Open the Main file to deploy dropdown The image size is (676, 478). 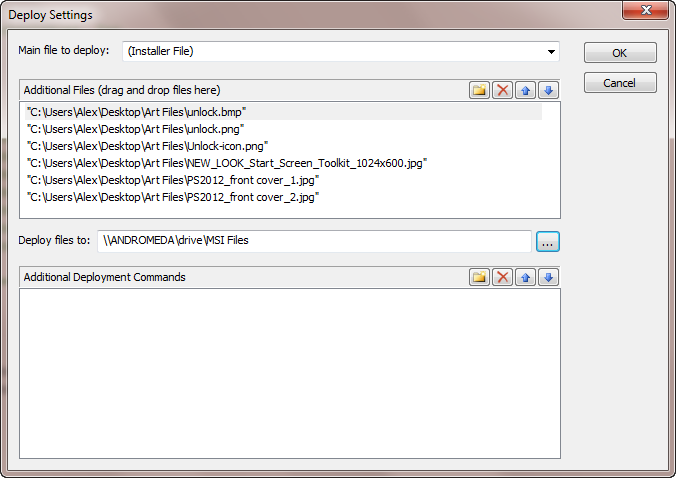pyautogui.click(x=341, y=51)
